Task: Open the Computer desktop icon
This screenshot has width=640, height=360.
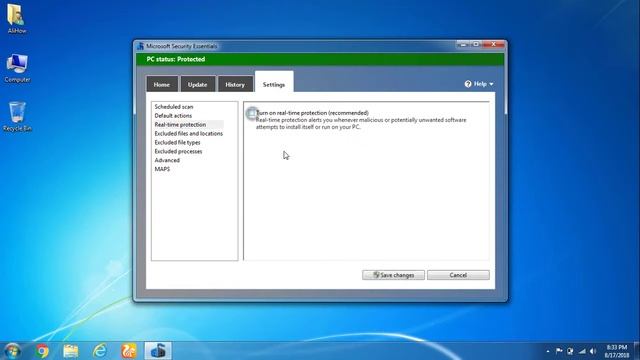Action: coord(17,68)
